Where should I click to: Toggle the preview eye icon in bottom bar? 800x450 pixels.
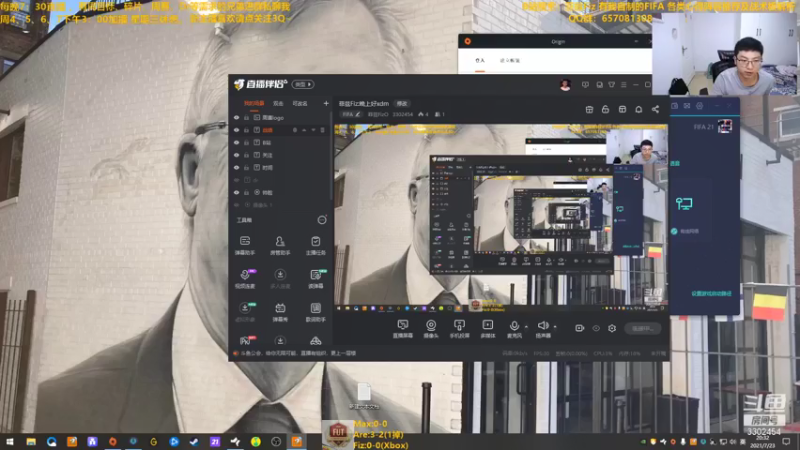tap(596, 328)
